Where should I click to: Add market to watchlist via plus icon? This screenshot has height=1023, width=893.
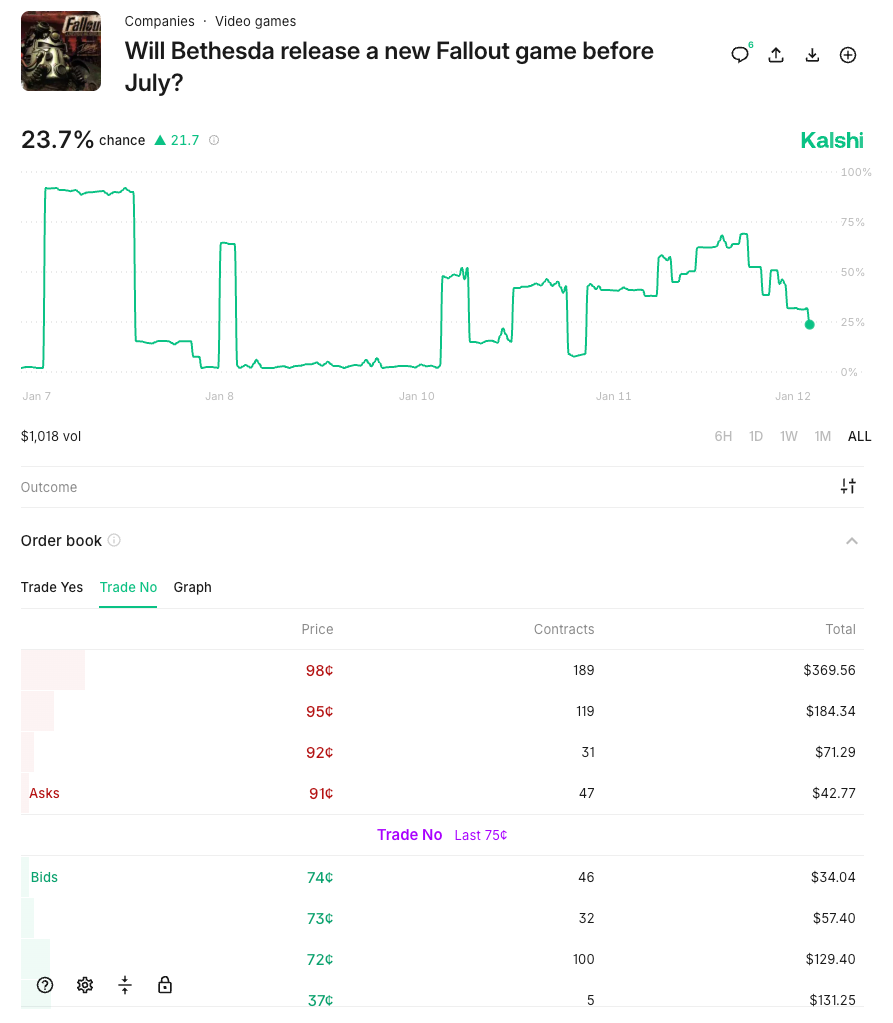pos(848,55)
